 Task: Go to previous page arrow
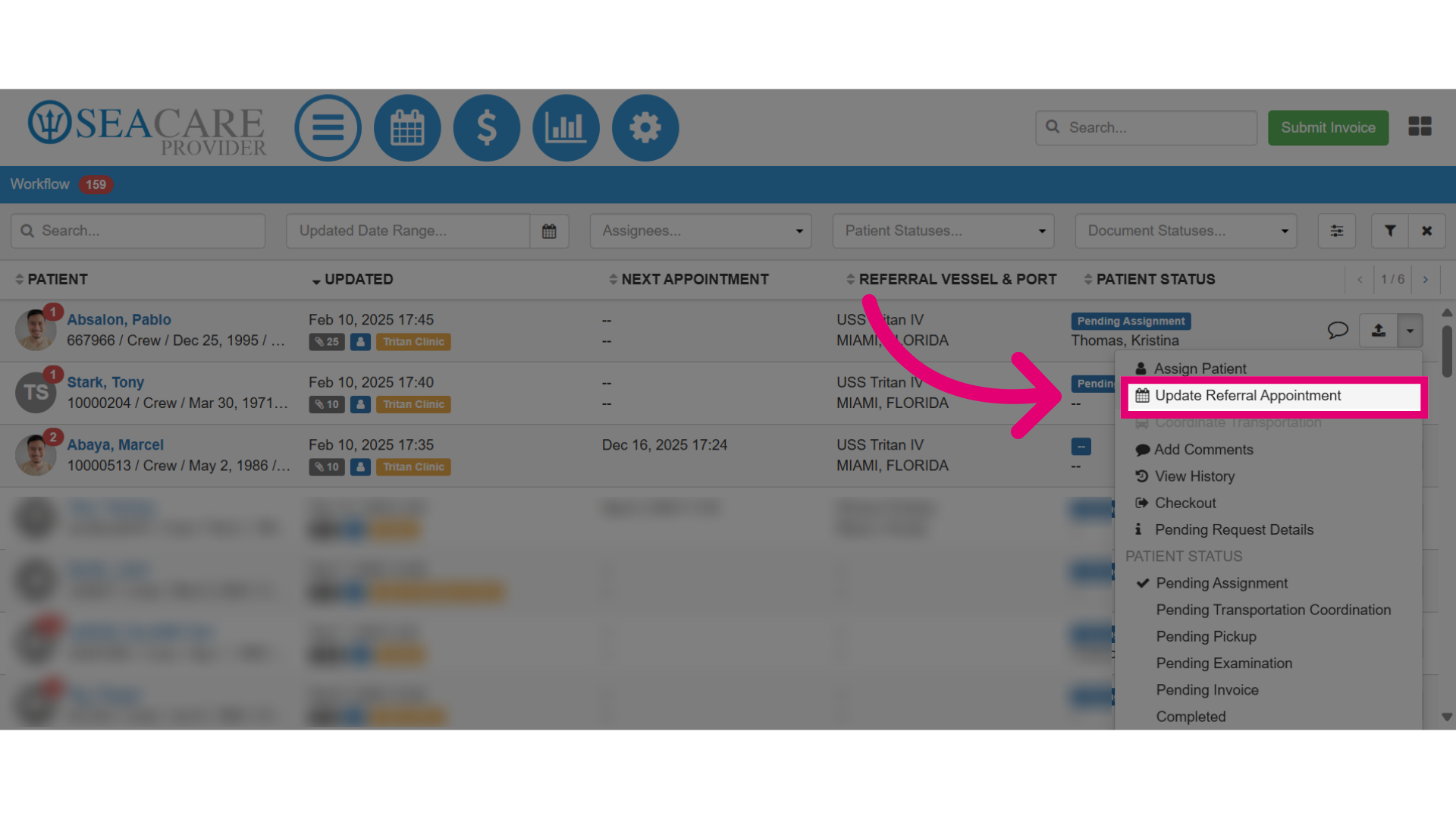click(x=1360, y=280)
